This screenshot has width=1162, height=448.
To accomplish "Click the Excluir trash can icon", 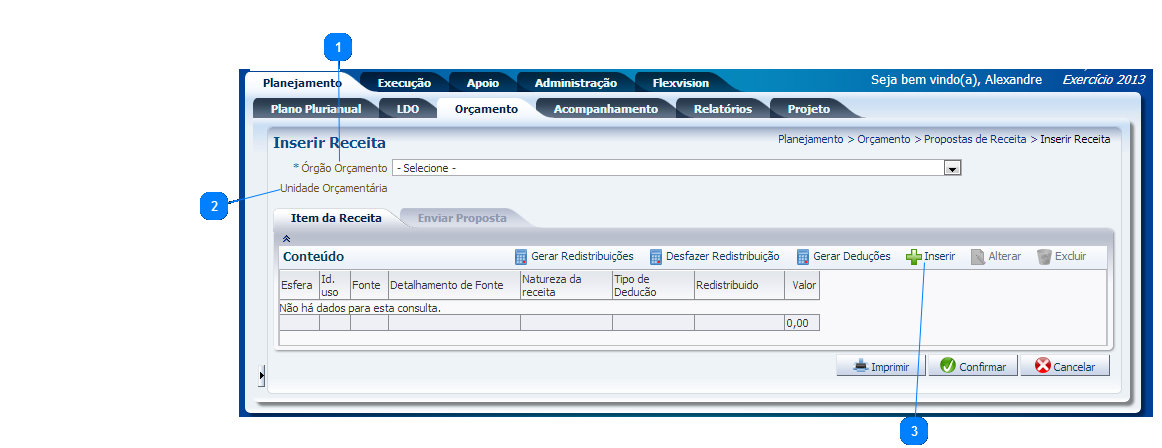I will pyautogui.click(x=1045, y=257).
